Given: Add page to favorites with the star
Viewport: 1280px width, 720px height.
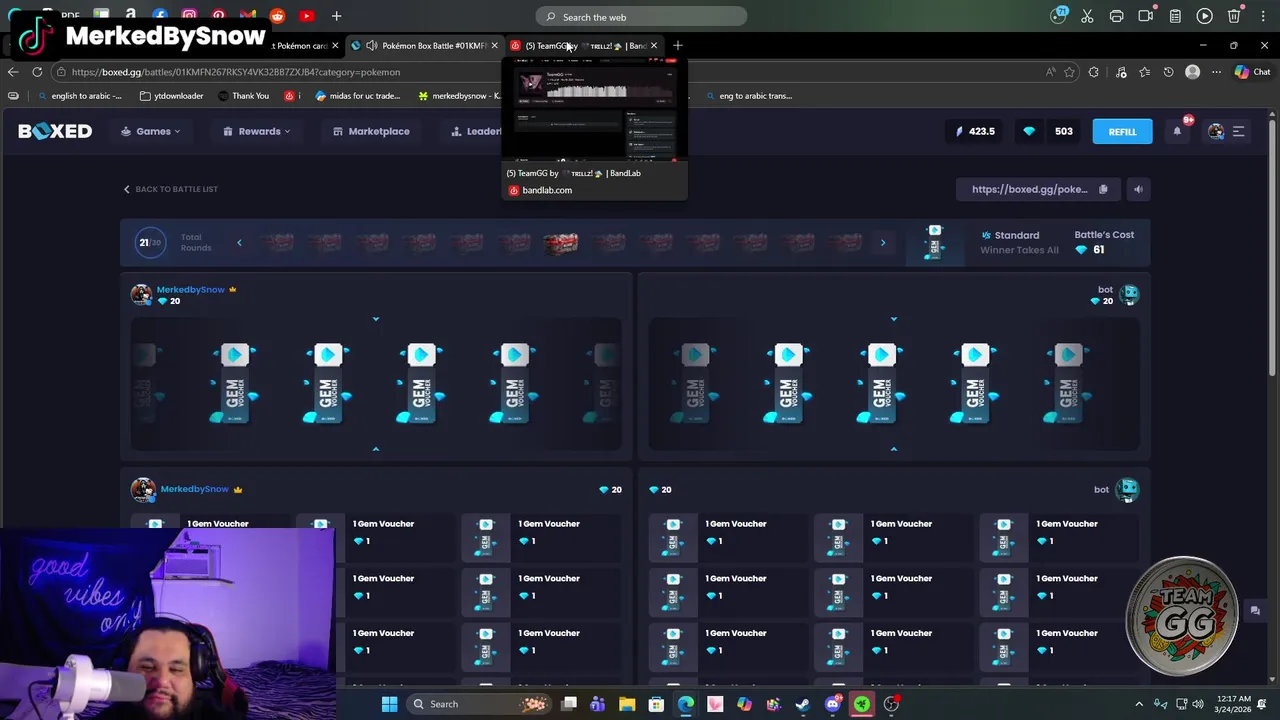Looking at the screenshot, I should (x=1070, y=72).
